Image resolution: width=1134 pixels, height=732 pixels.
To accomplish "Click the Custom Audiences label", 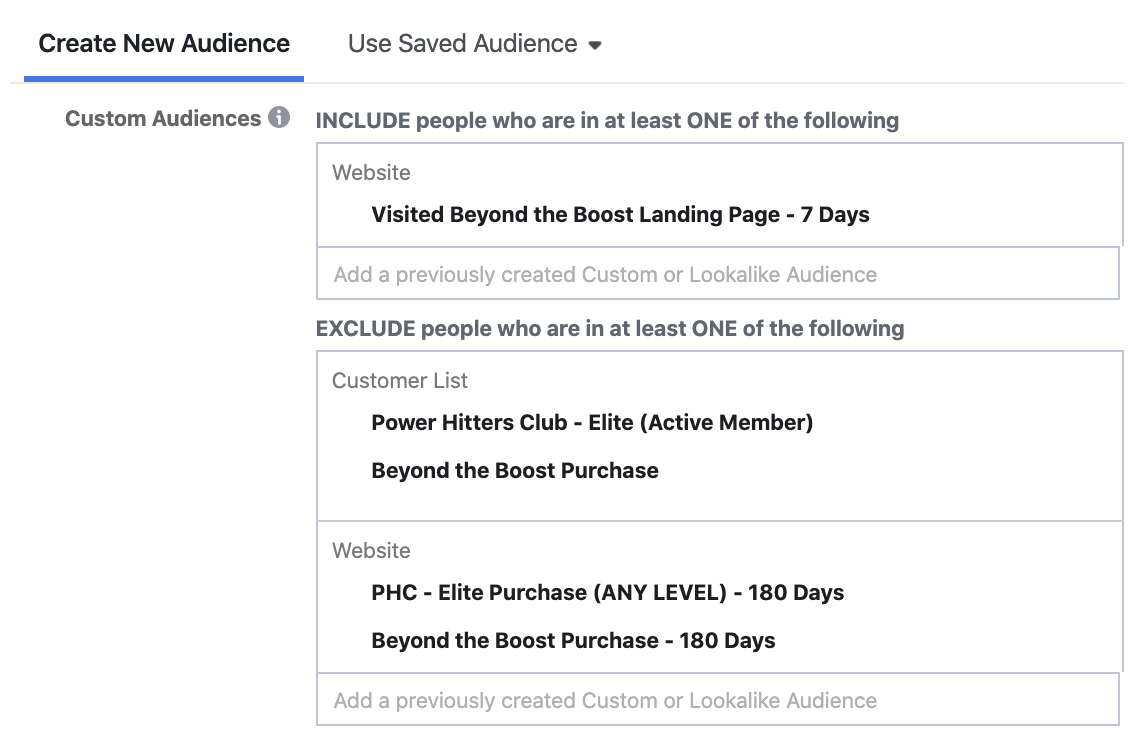I will [x=163, y=119].
